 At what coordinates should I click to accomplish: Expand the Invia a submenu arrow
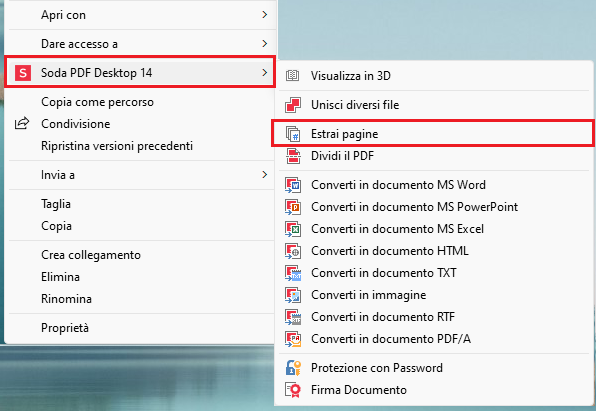pyautogui.click(x=265, y=175)
